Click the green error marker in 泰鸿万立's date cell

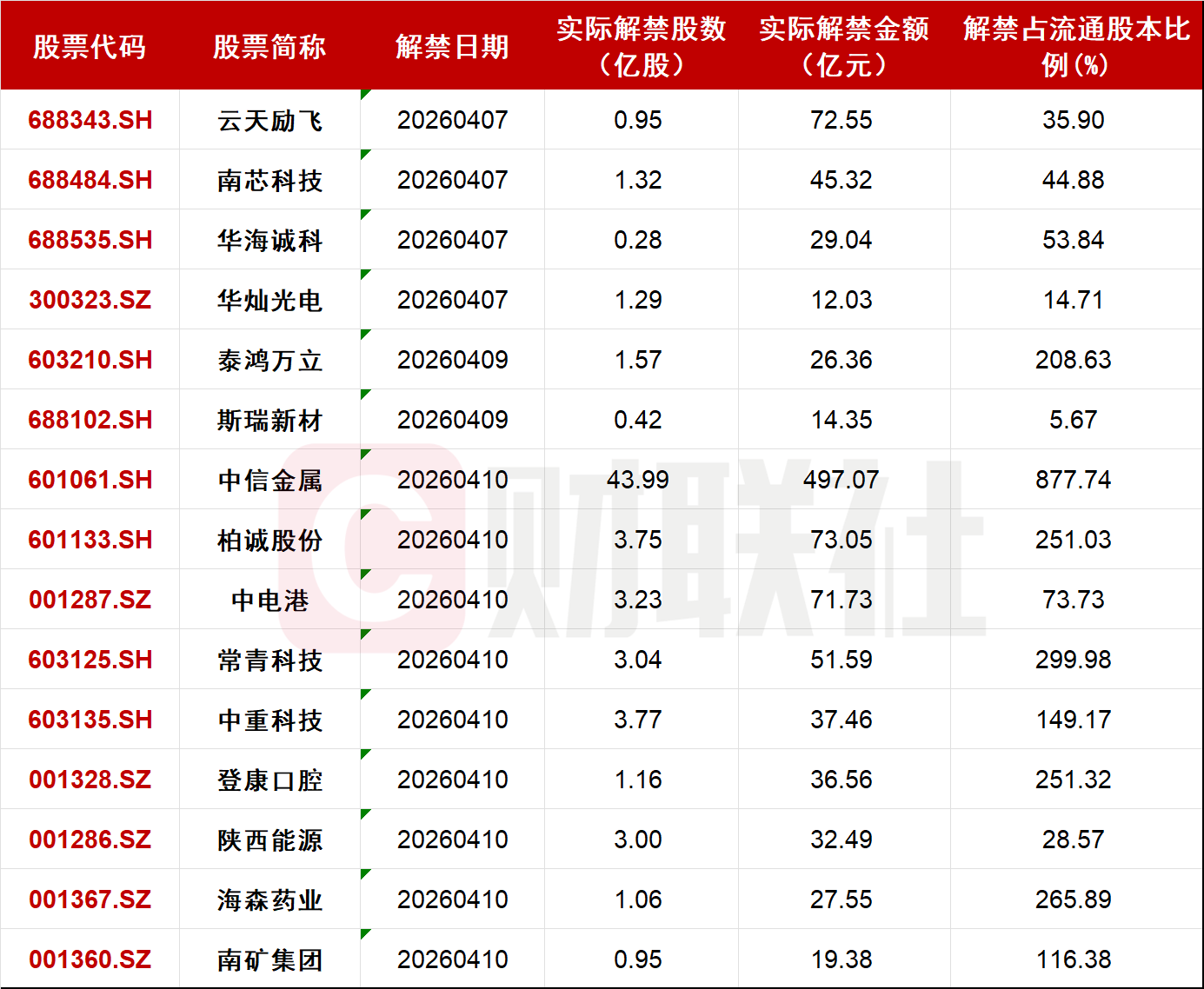point(364,334)
